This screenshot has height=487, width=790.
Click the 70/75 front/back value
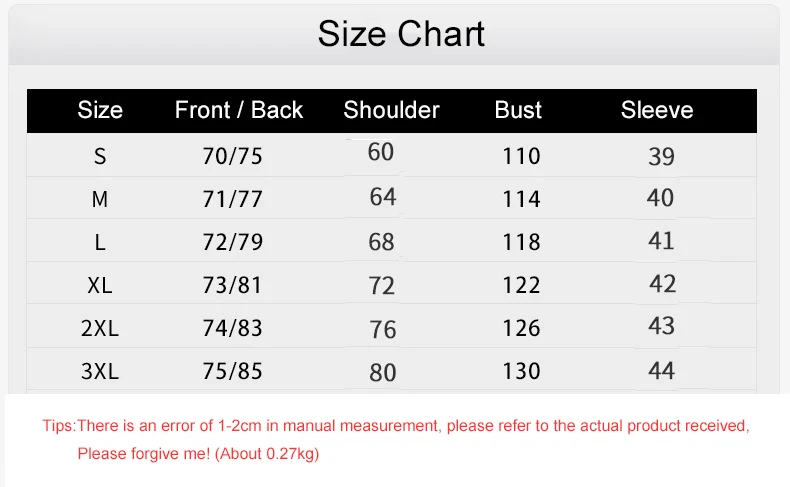pyautogui.click(x=232, y=156)
